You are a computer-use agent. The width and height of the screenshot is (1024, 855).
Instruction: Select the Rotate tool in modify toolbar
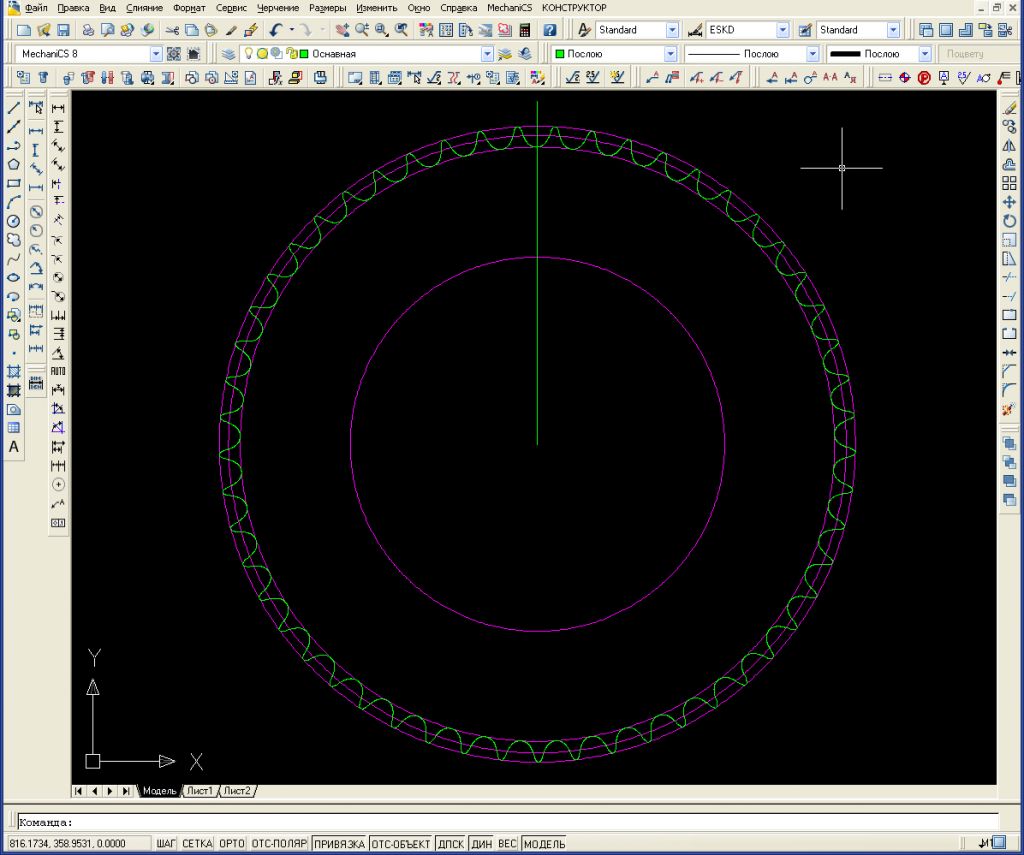pyautogui.click(x=1009, y=221)
